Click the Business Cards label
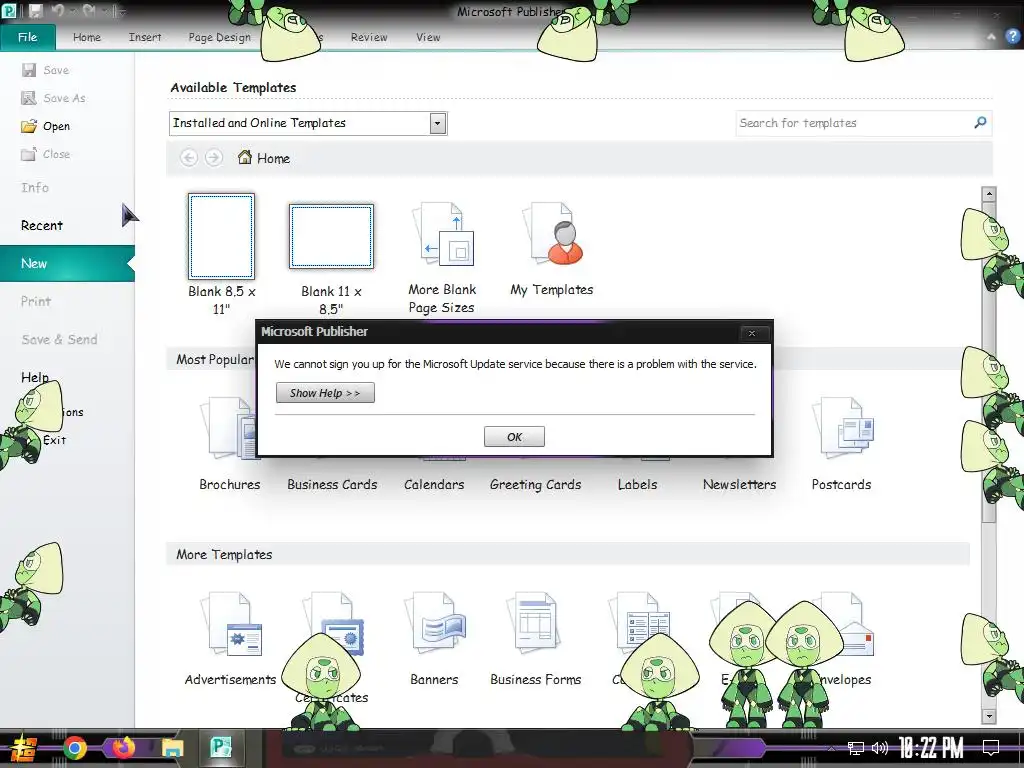 click(332, 485)
